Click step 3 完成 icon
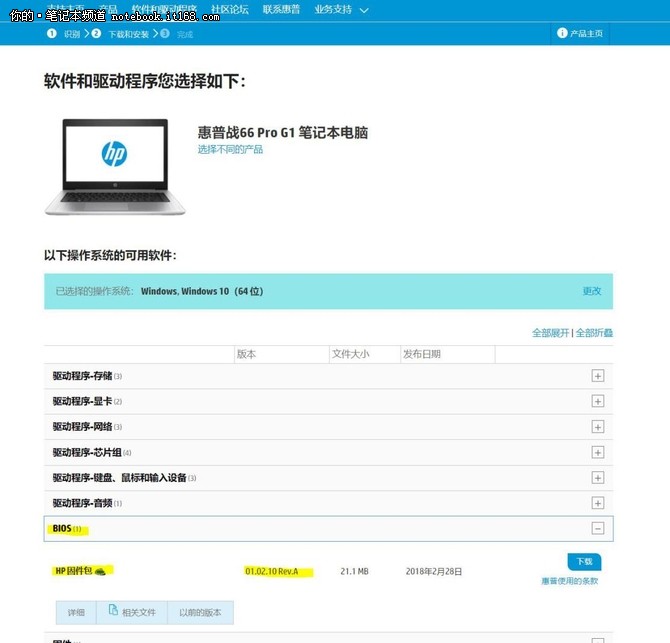The height and width of the screenshot is (643, 670). pos(165,33)
